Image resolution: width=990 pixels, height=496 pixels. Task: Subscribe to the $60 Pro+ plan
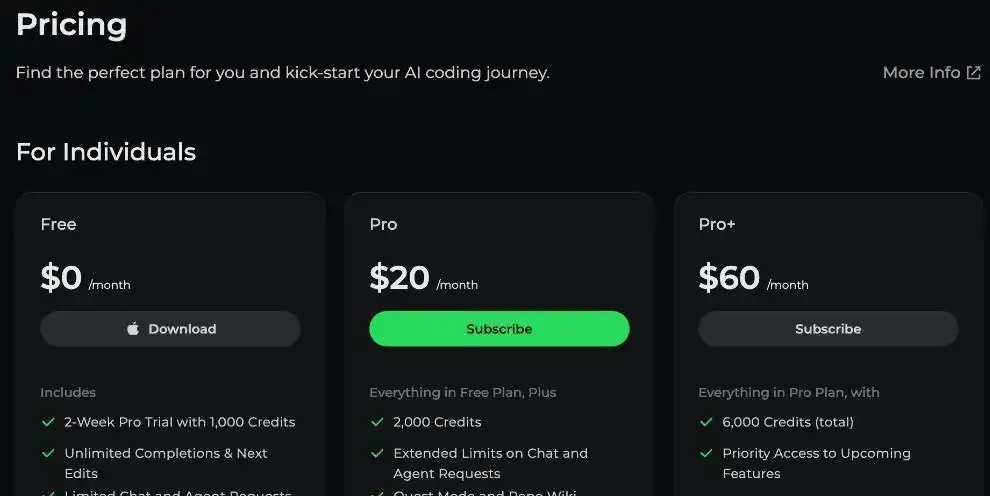pyautogui.click(x=827, y=329)
